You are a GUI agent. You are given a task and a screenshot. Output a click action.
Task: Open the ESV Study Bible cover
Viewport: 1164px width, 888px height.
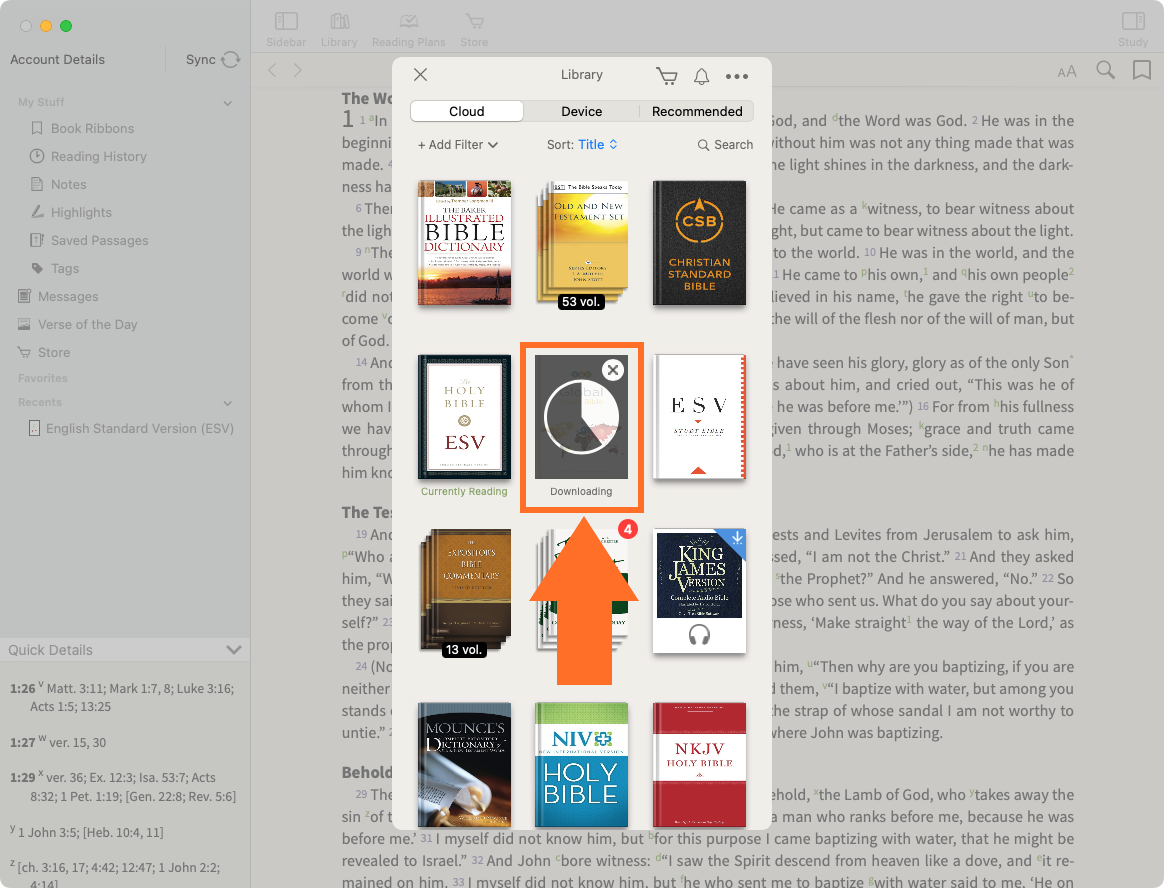tap(699, 417)
